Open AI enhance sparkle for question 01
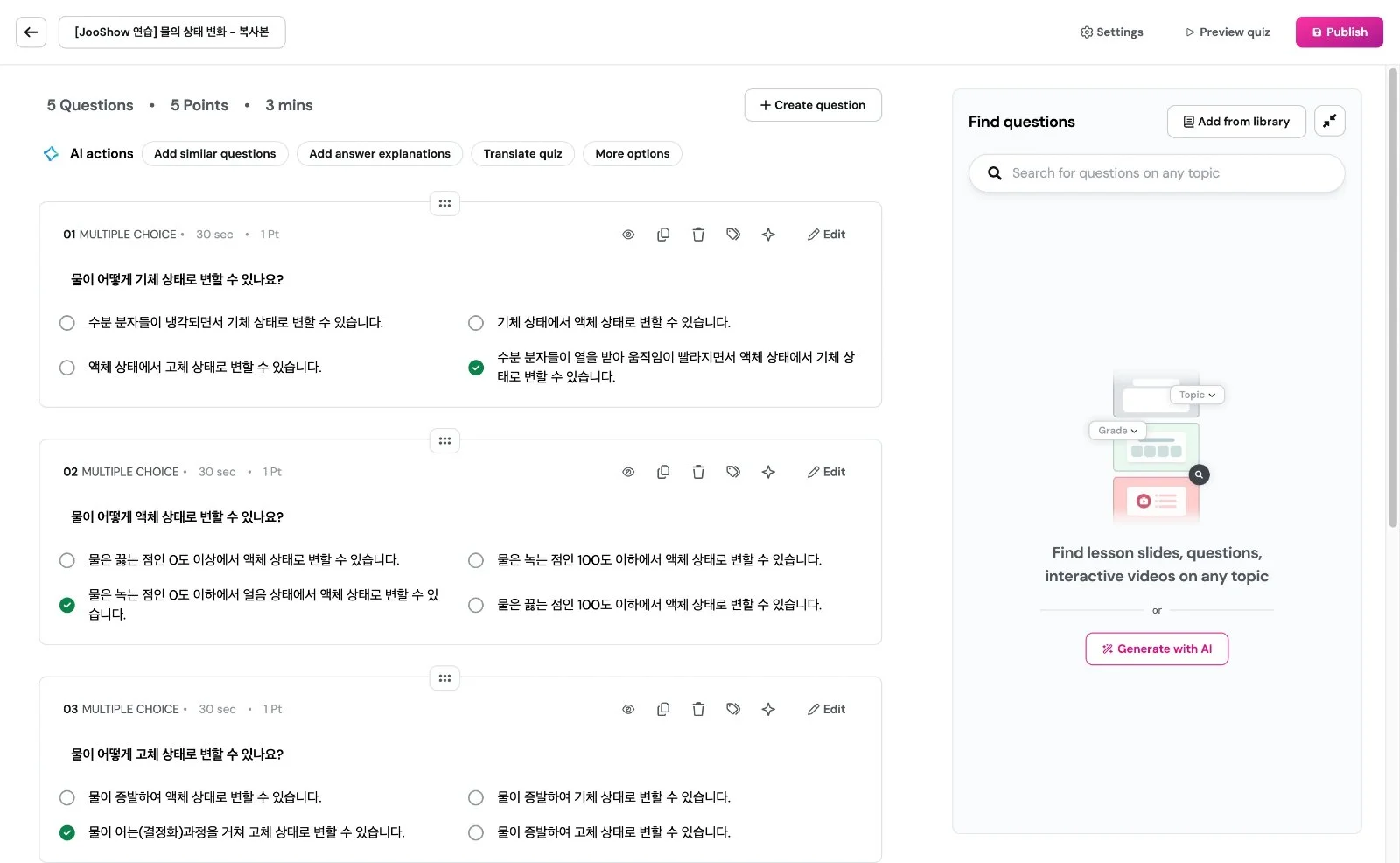 click(x=768, y=235)
